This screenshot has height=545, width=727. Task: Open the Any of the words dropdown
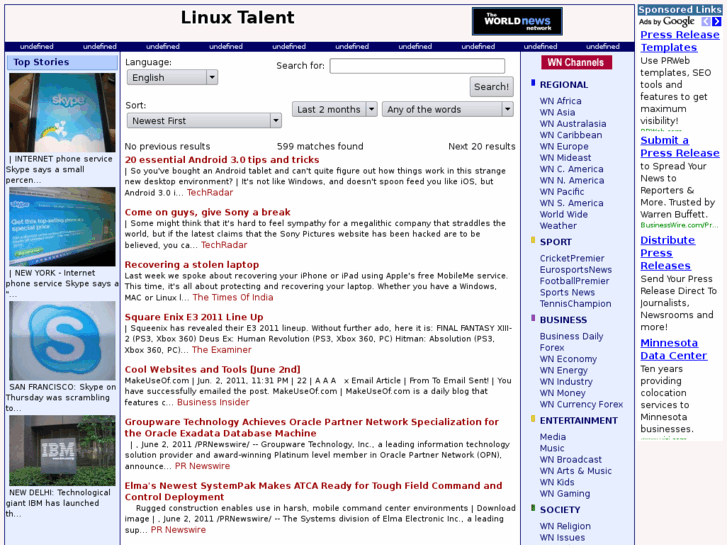(447, 109)
